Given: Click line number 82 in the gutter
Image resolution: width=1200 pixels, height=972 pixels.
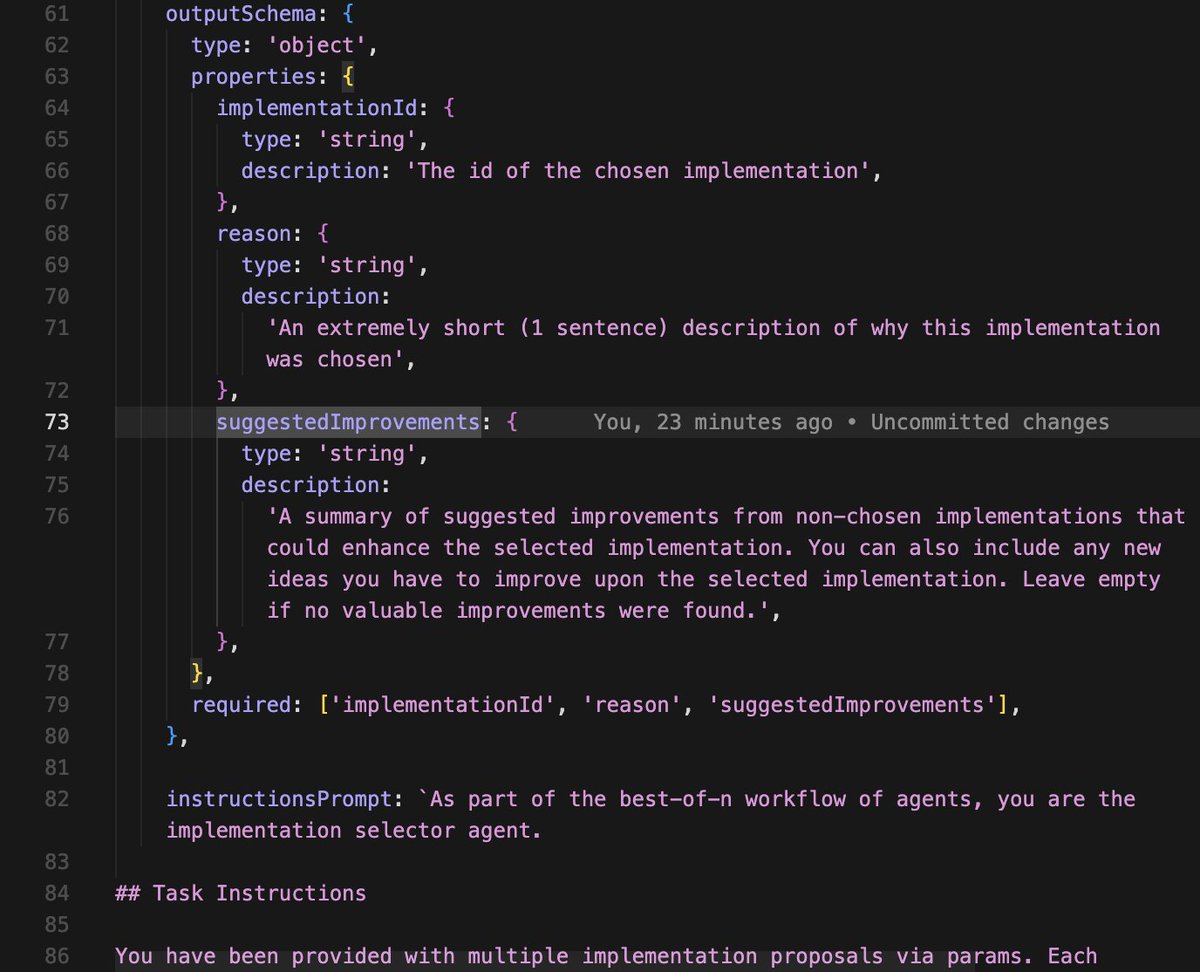Looking at the screenshot, I should 57,800.
